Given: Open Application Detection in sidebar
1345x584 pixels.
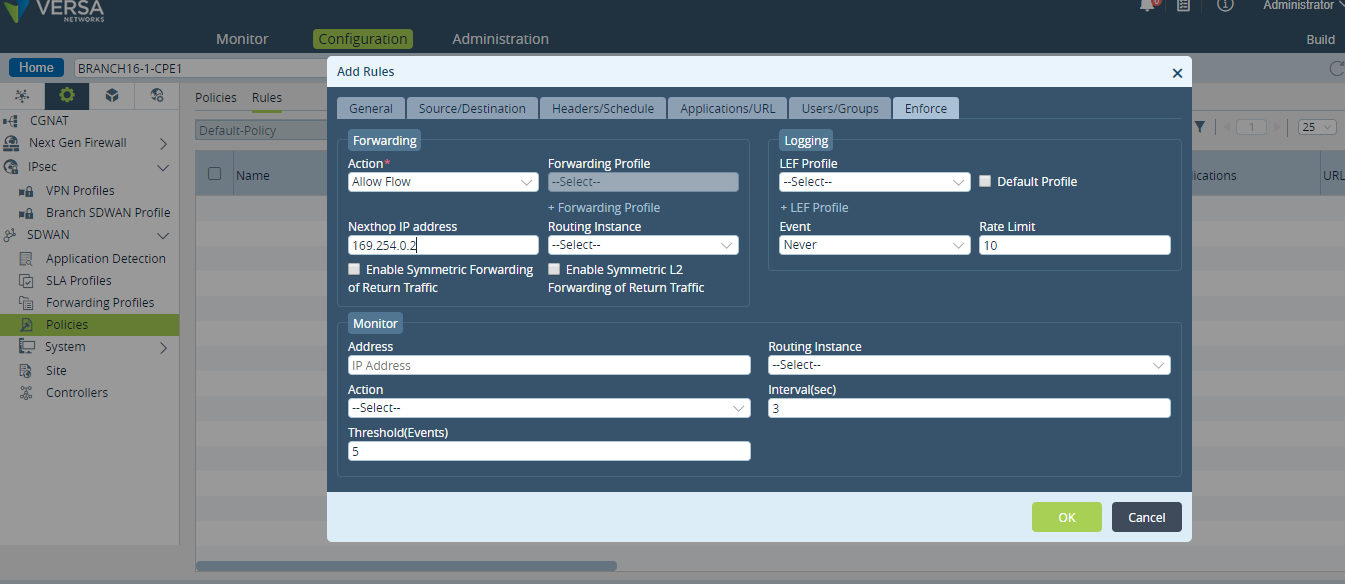Looking at the screenshot, I should pyautogui.click(x=106, y=259).
